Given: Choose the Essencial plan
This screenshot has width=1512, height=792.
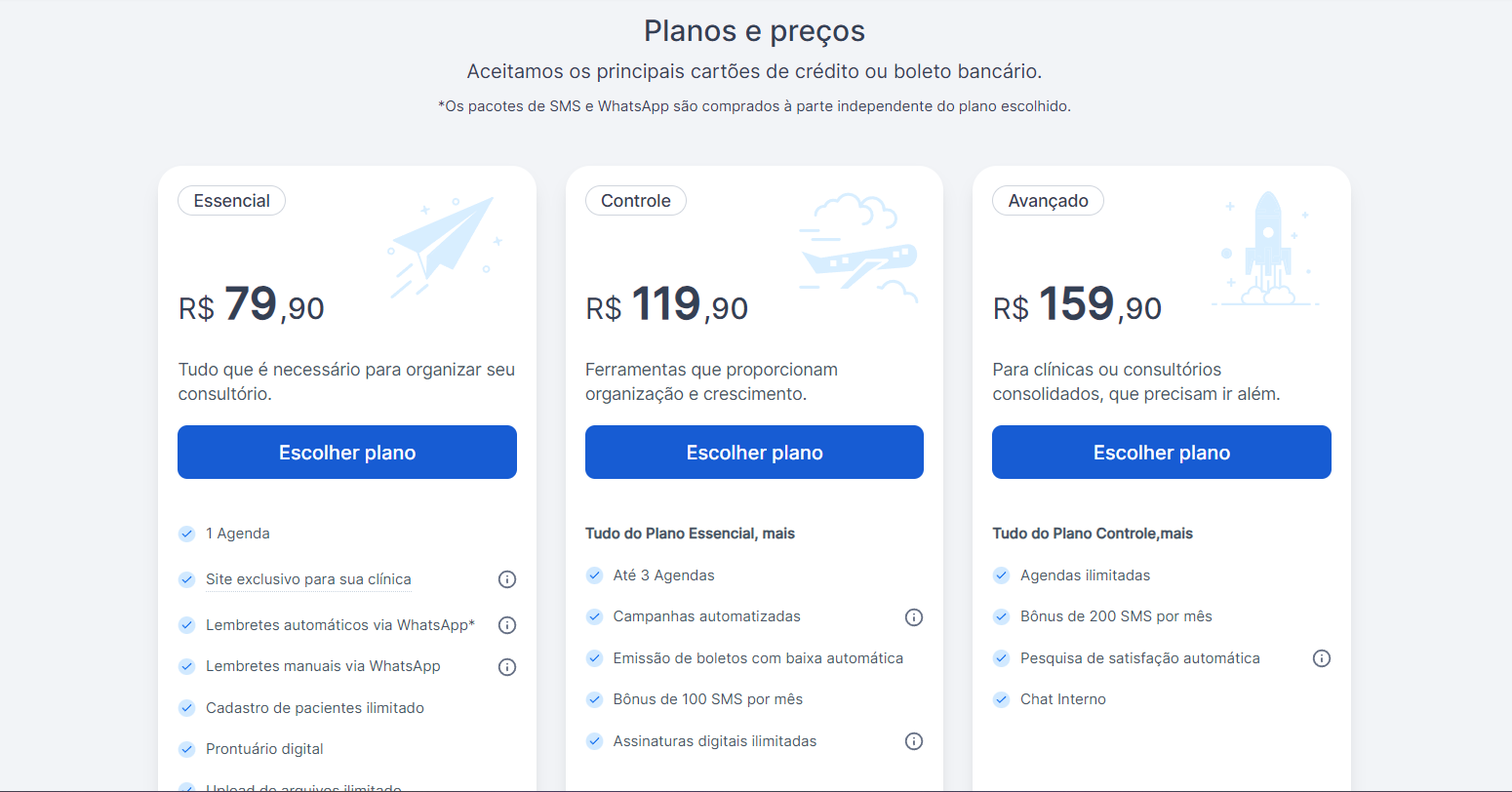Looking at the screenshot, I should tap(347, 453).
